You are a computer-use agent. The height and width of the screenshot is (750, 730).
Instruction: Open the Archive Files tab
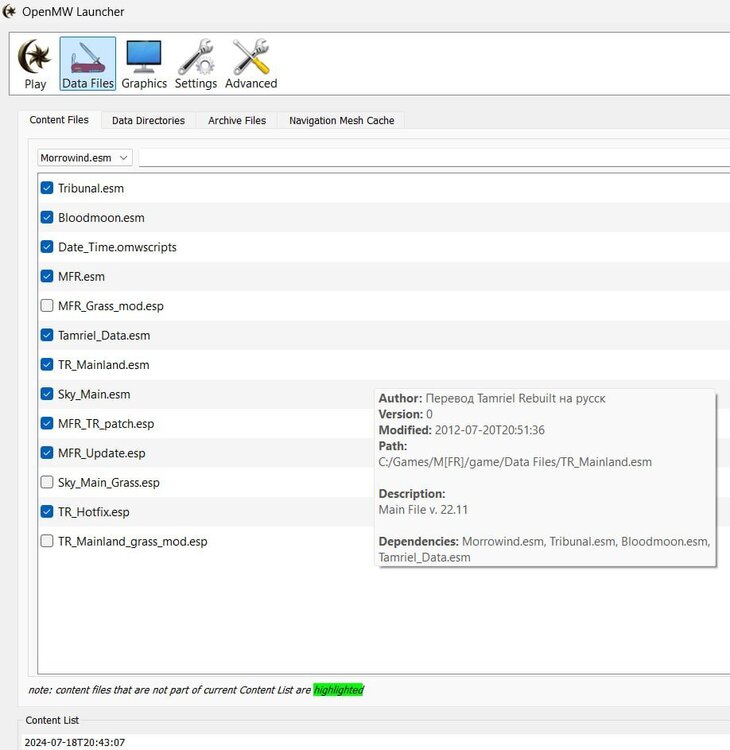(237, 121)
